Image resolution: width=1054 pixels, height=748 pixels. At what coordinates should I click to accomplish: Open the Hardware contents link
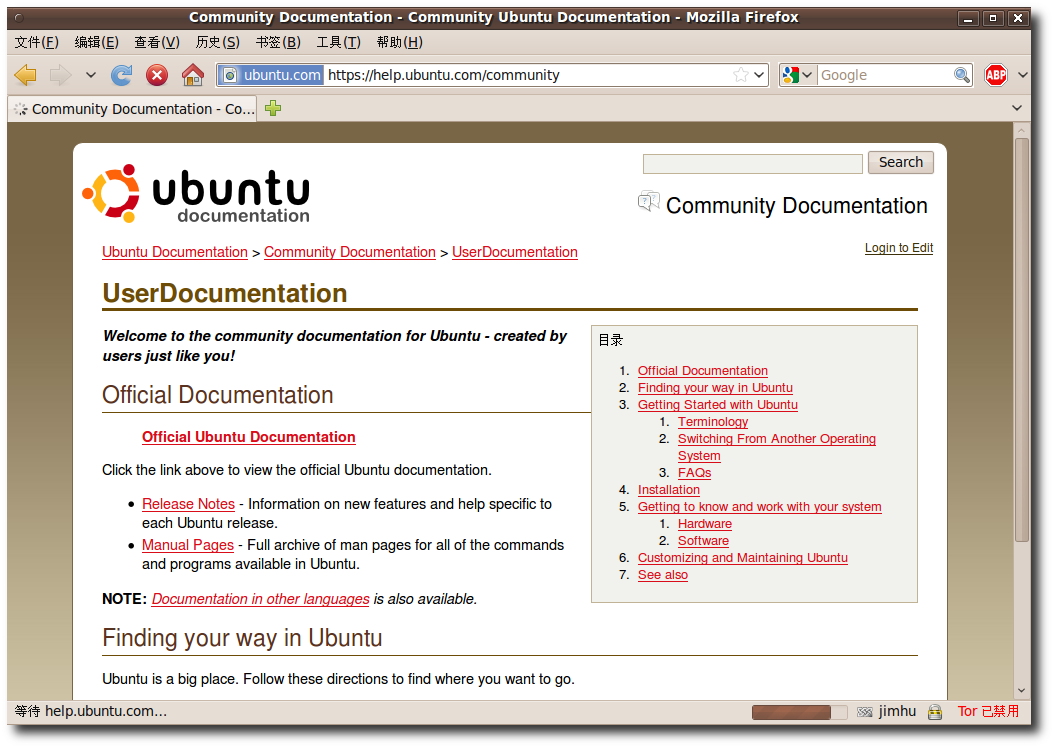(x=704, y=524)
